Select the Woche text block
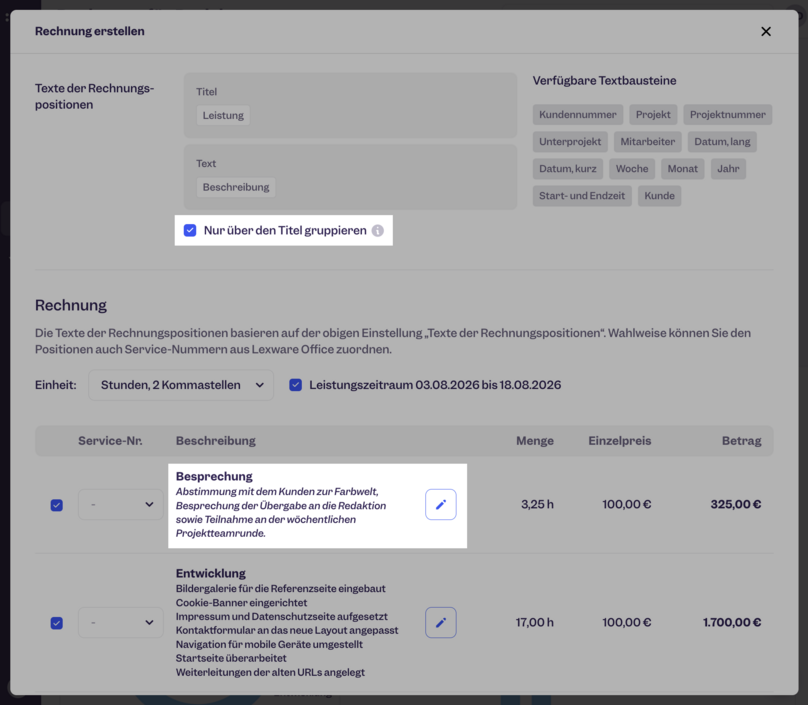 [632, 169]
